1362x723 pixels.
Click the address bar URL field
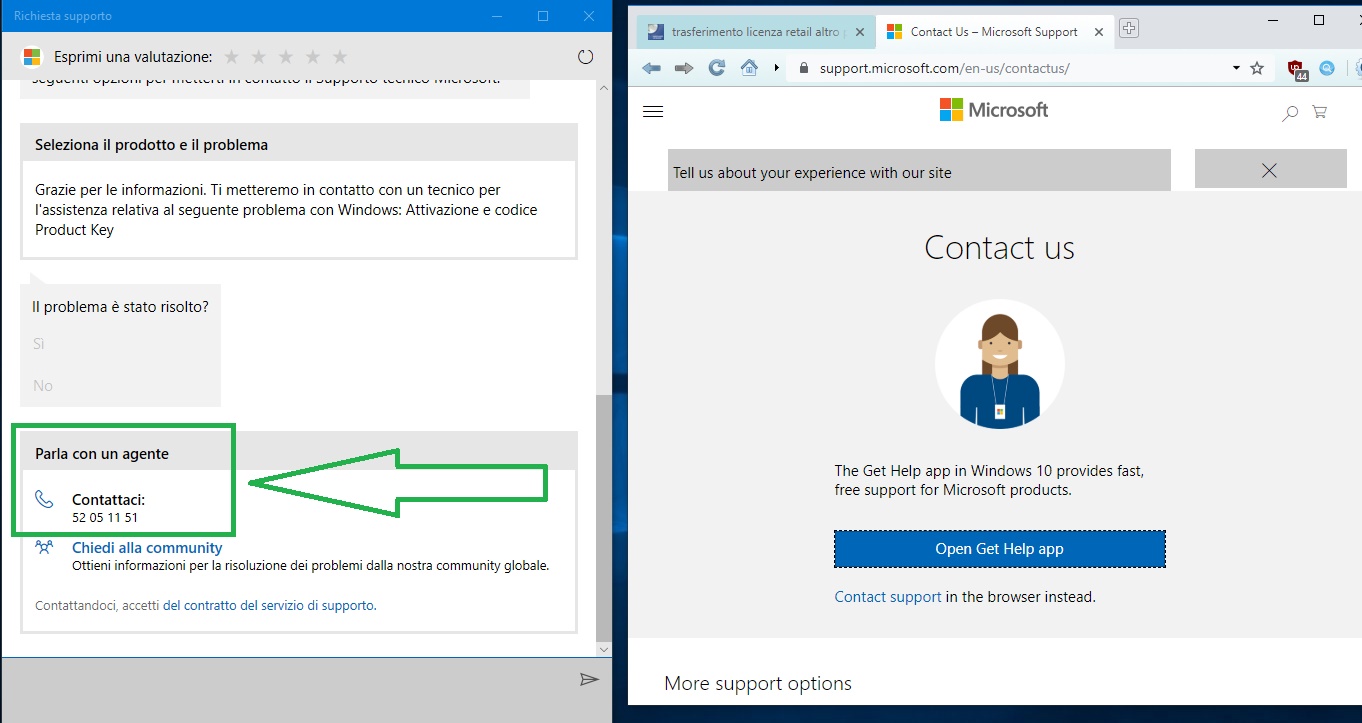coord(1020,68)
